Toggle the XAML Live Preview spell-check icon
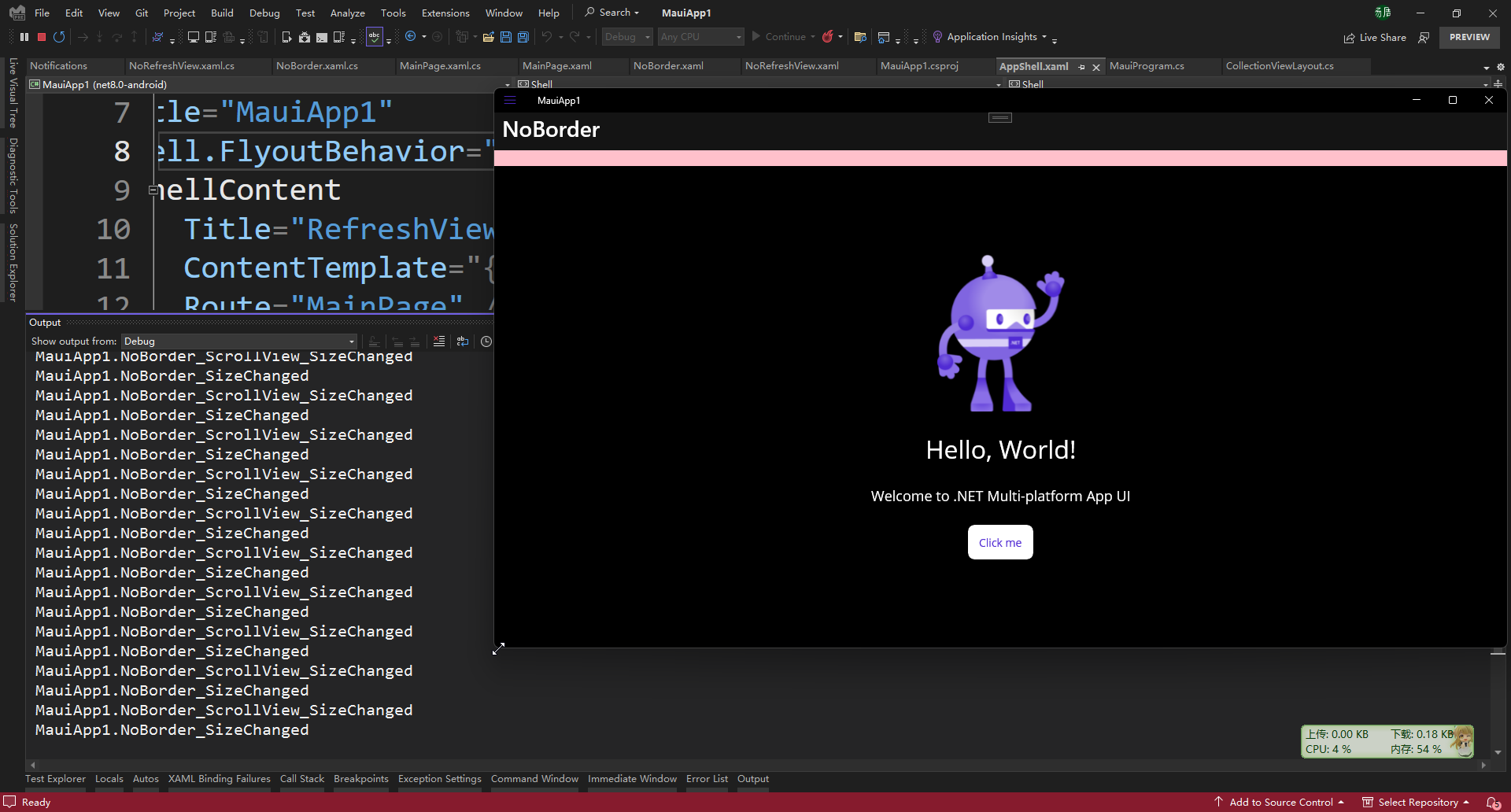1511x812 pixels. pos(375,37)
